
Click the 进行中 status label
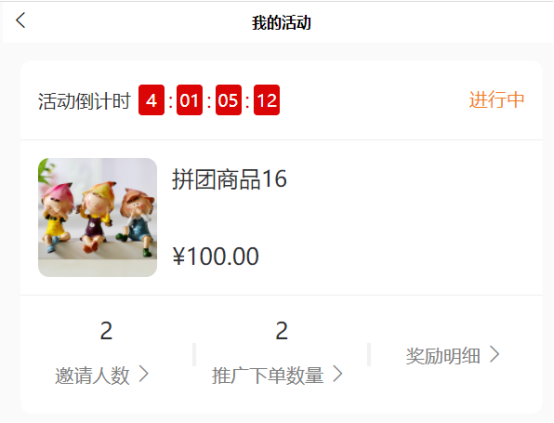[x=496, y=100]
